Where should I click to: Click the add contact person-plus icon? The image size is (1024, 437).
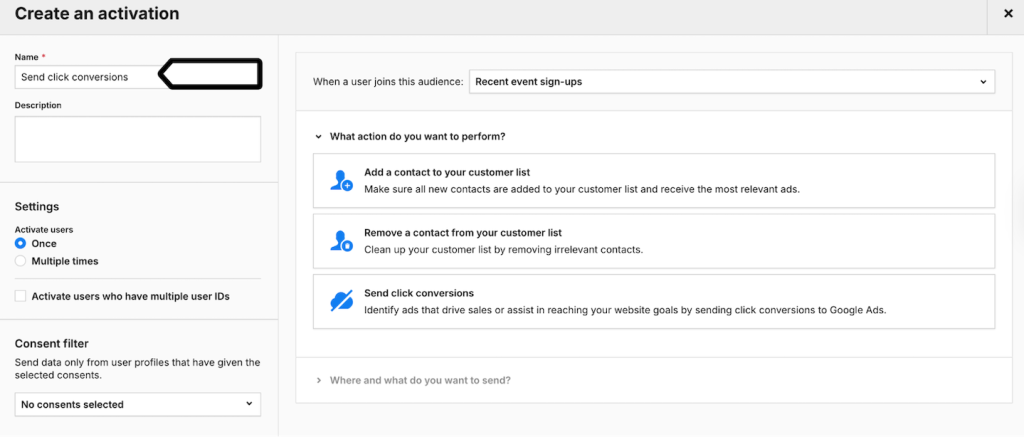tap(341, 180)
